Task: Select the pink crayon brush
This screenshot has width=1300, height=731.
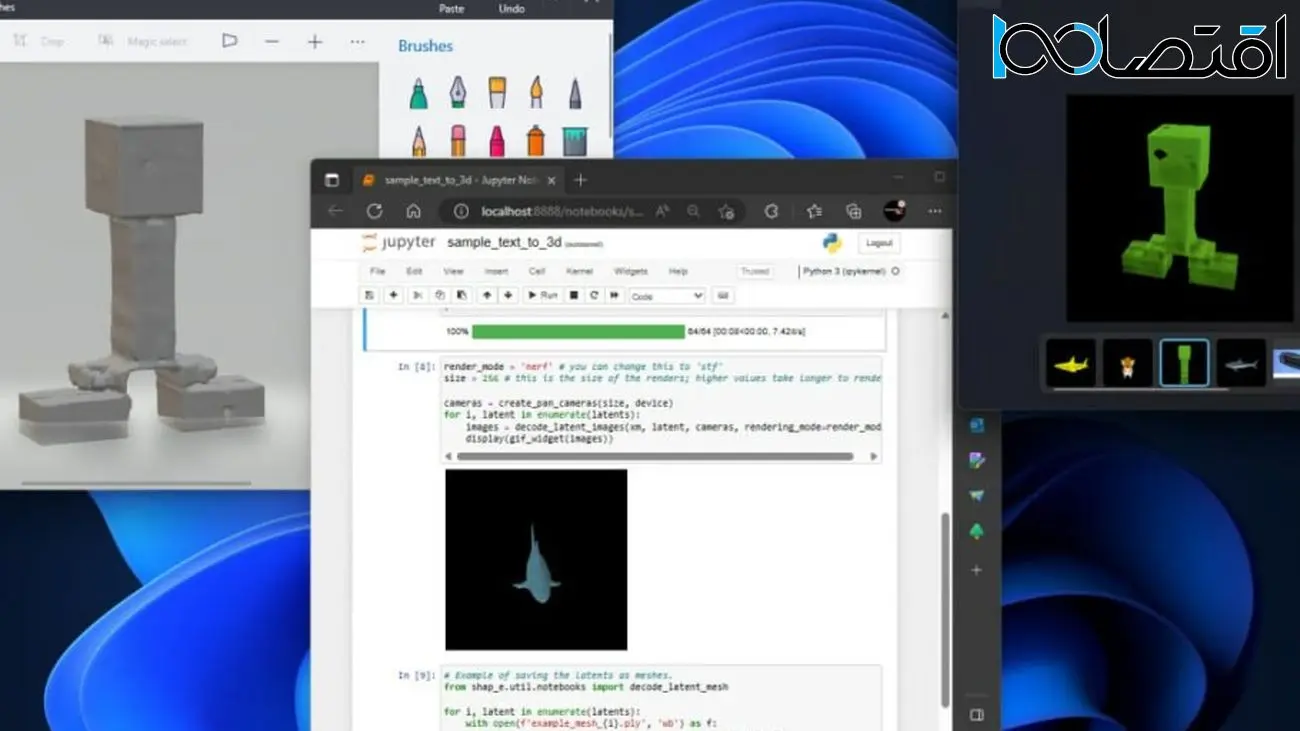Action: pyautogui.click(x=496, y=140)
